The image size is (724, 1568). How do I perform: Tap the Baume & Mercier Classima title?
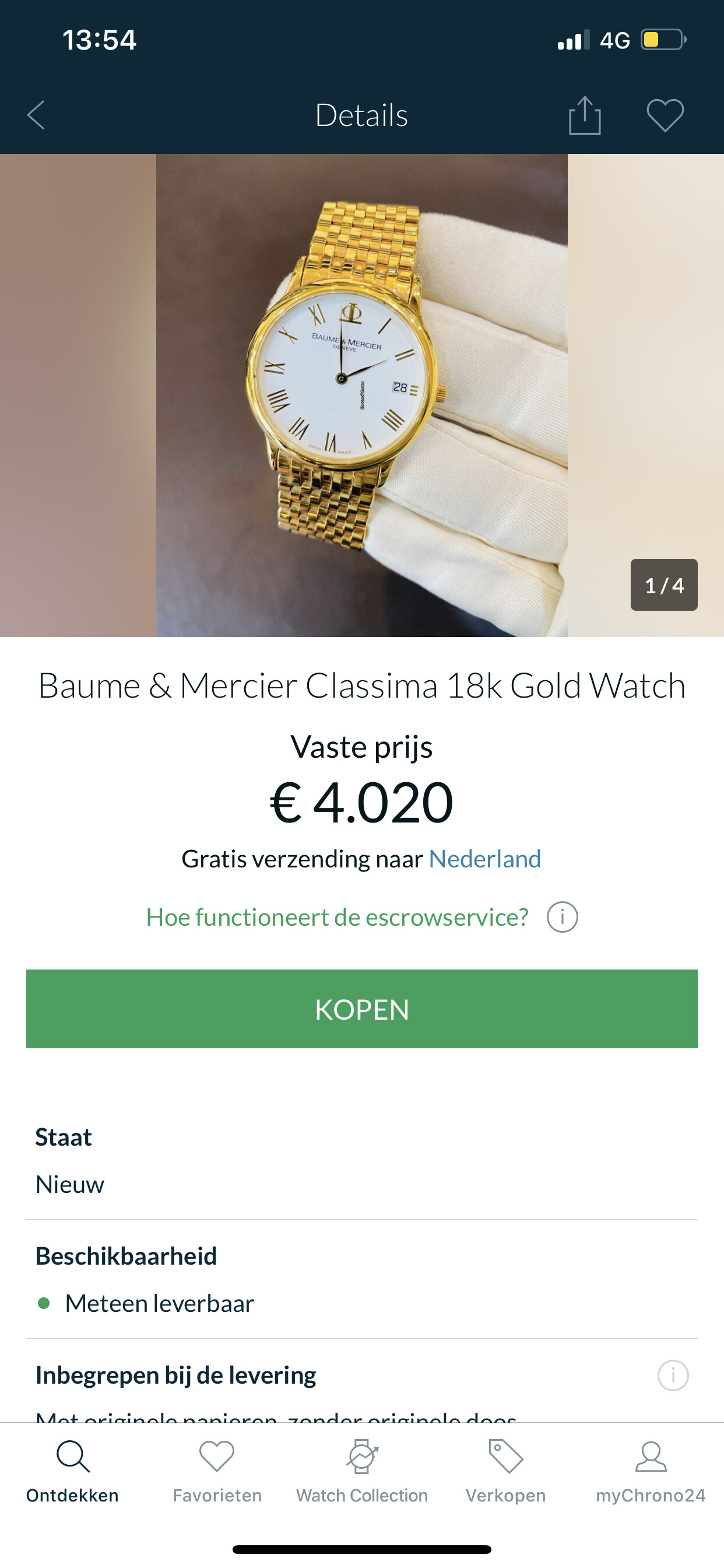tap(362, 685)
